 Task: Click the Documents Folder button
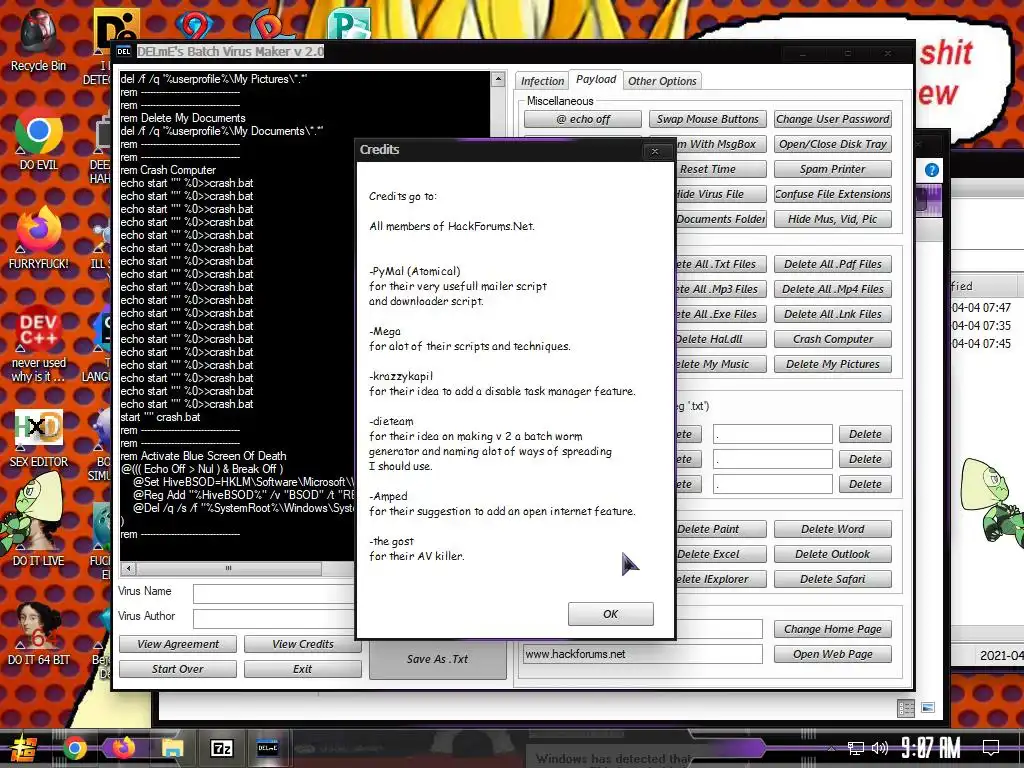tap(721, 219)
